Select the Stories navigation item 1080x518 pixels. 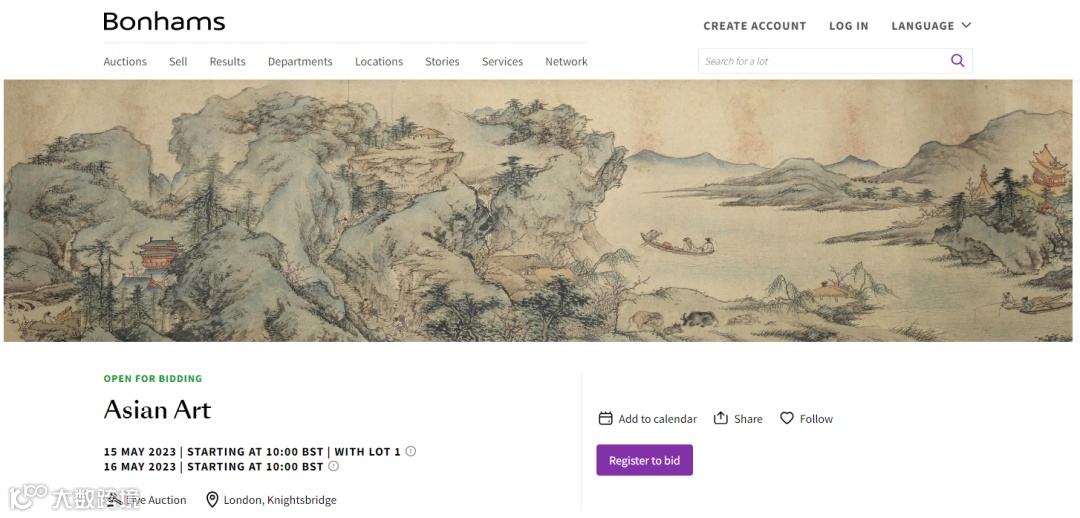(442, 61)
